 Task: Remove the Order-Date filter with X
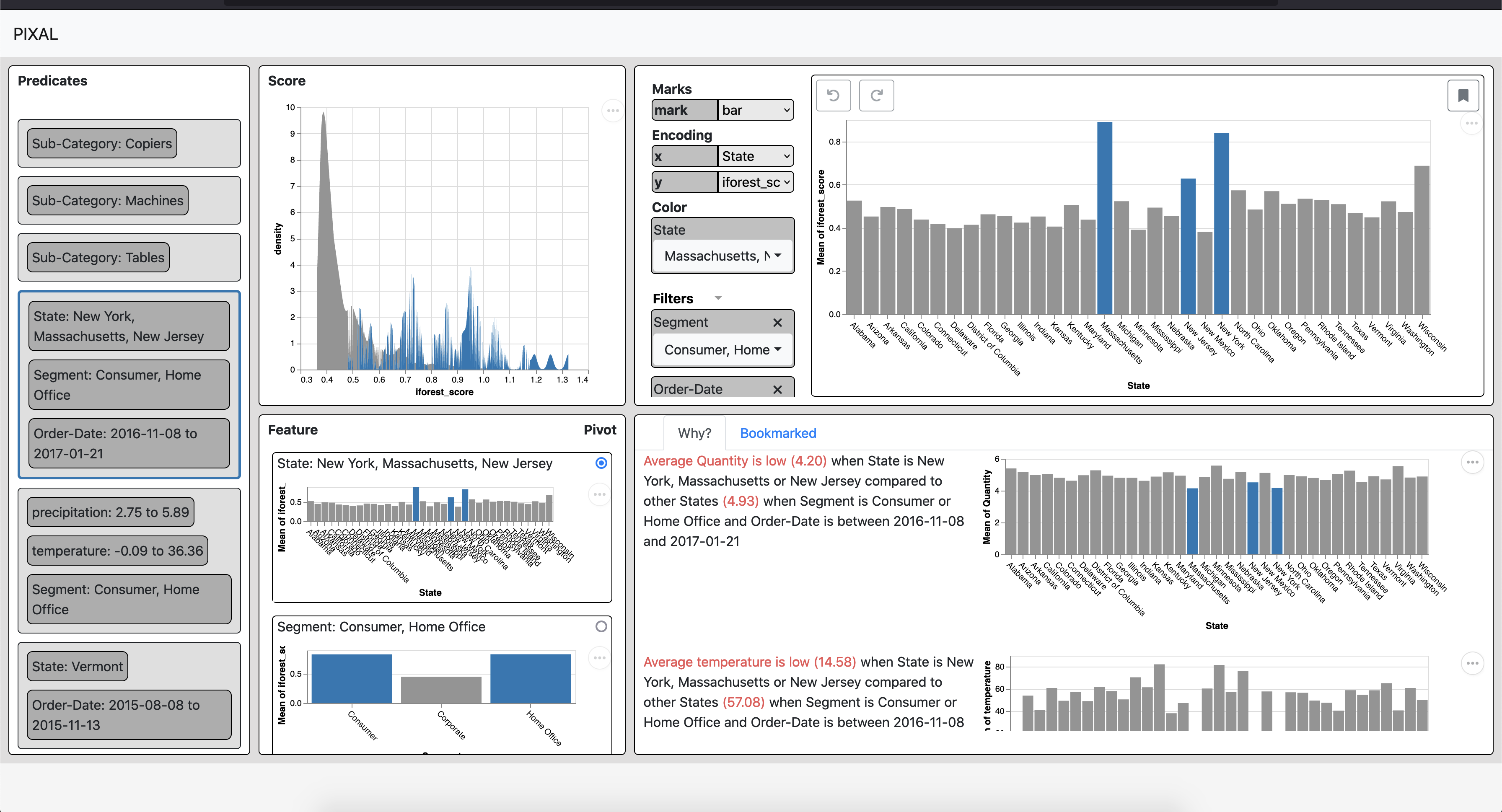(x=777, y=389)
